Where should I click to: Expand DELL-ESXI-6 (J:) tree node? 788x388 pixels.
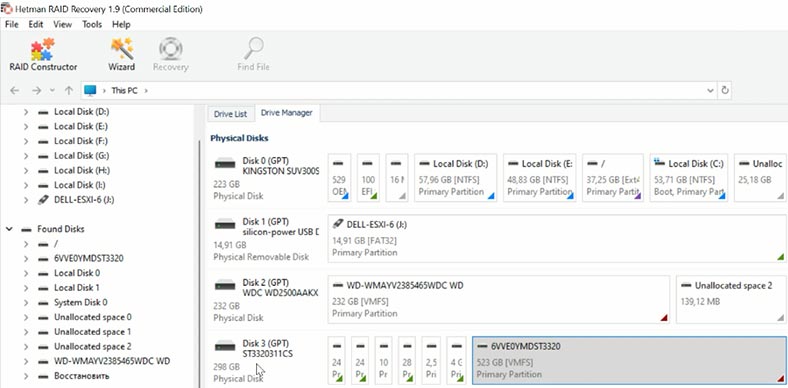coord(26,200)
